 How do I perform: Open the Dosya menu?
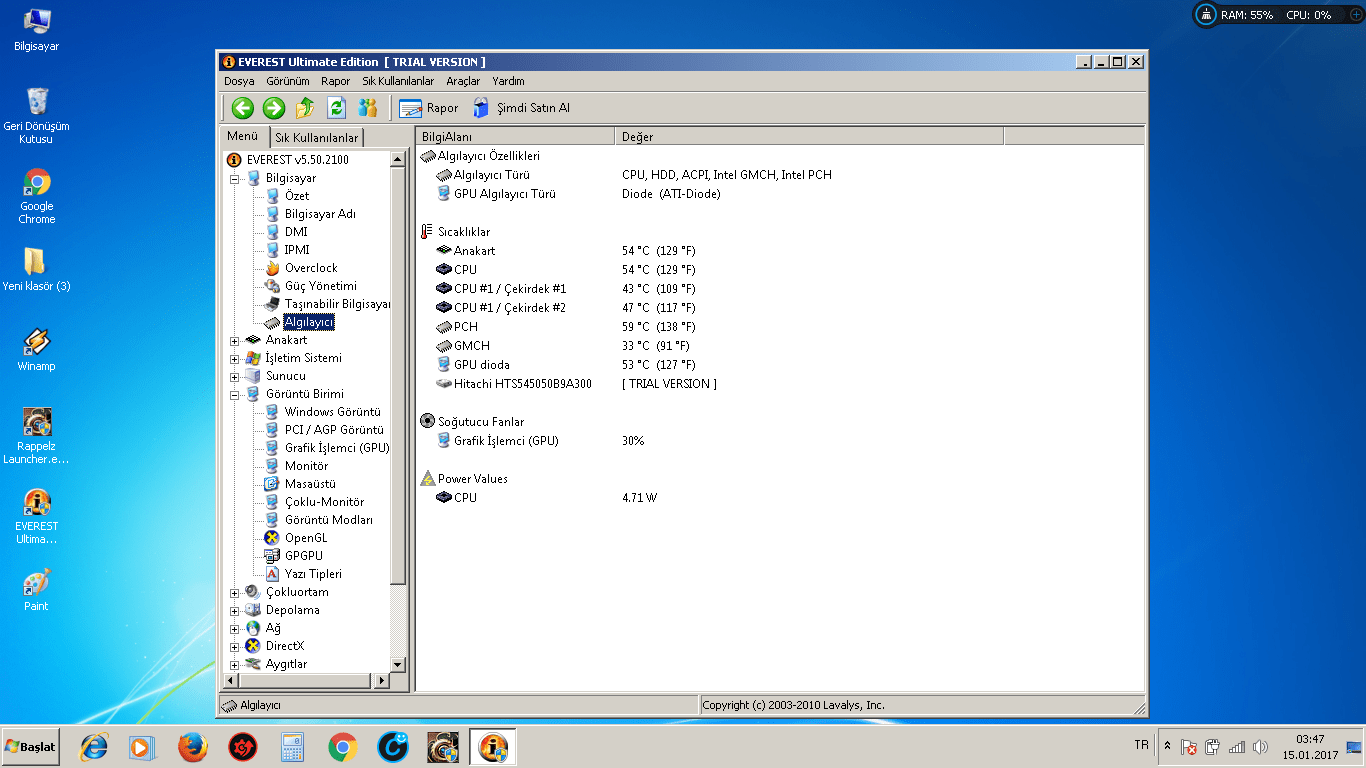click(239, 81)
